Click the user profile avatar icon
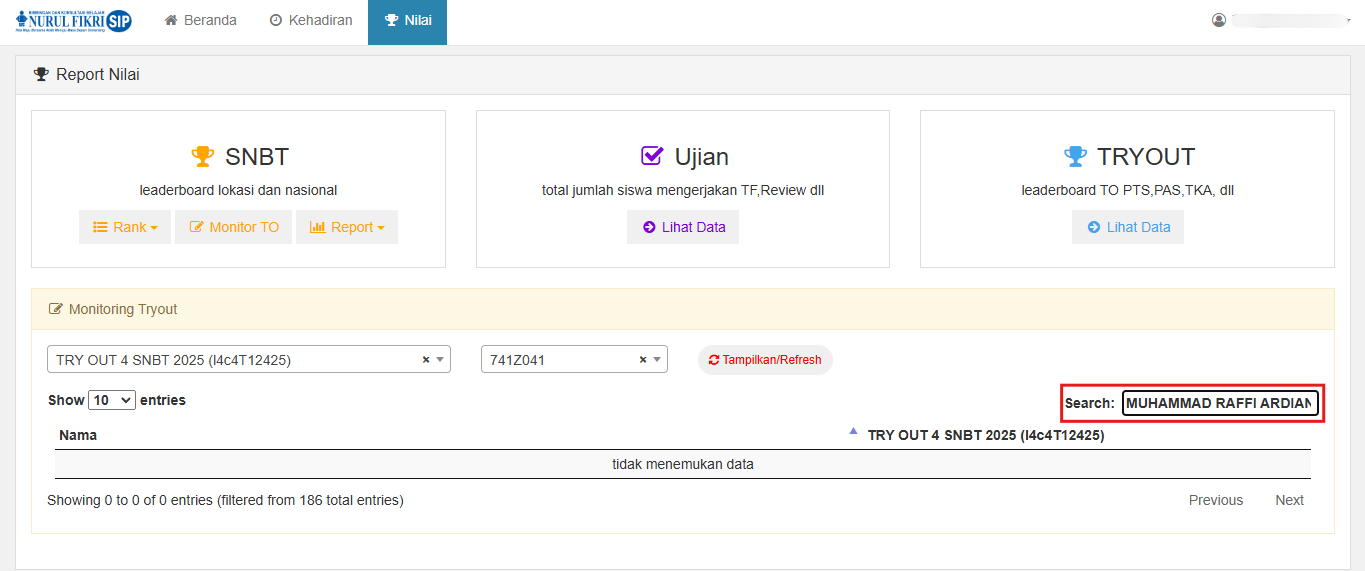This screenshot has height=571, width=1365. 1218,20
